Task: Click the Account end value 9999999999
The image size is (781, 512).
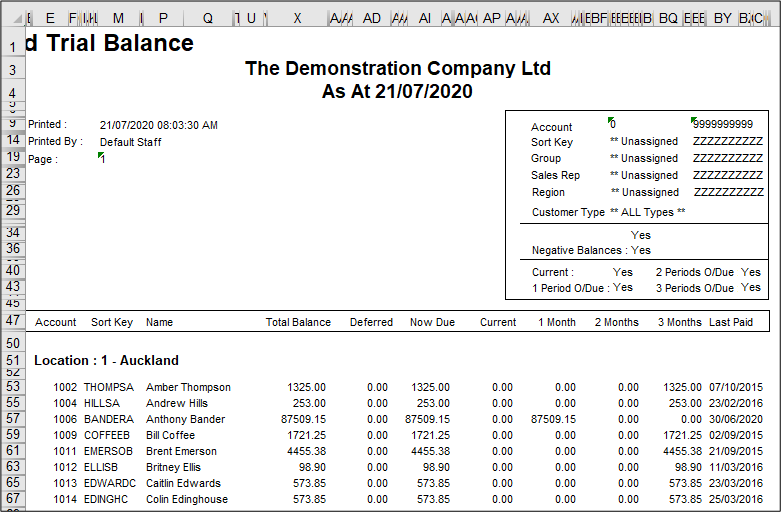Action: 723,125
